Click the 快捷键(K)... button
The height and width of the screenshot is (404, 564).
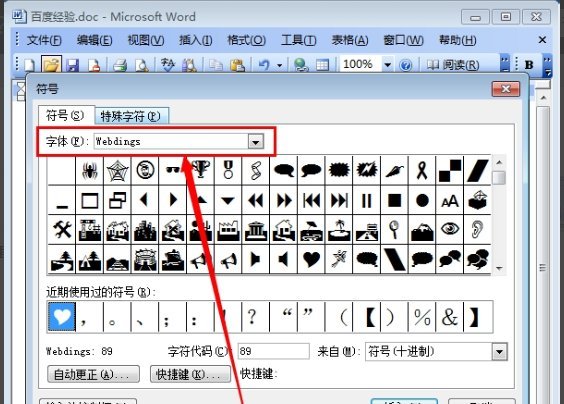pyautogui.click(x=190, y=374)
